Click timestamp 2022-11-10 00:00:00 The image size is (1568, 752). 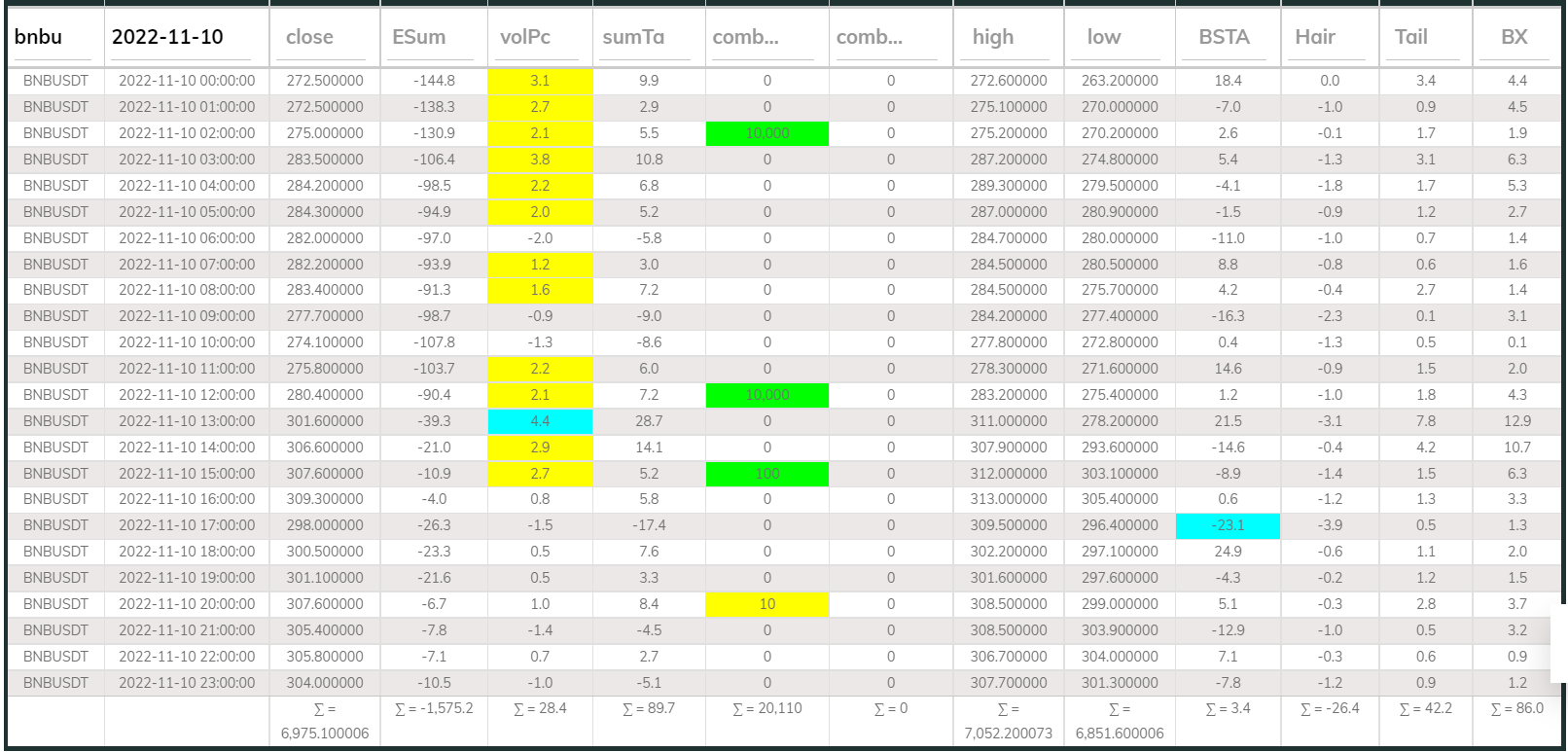point(187,81)
